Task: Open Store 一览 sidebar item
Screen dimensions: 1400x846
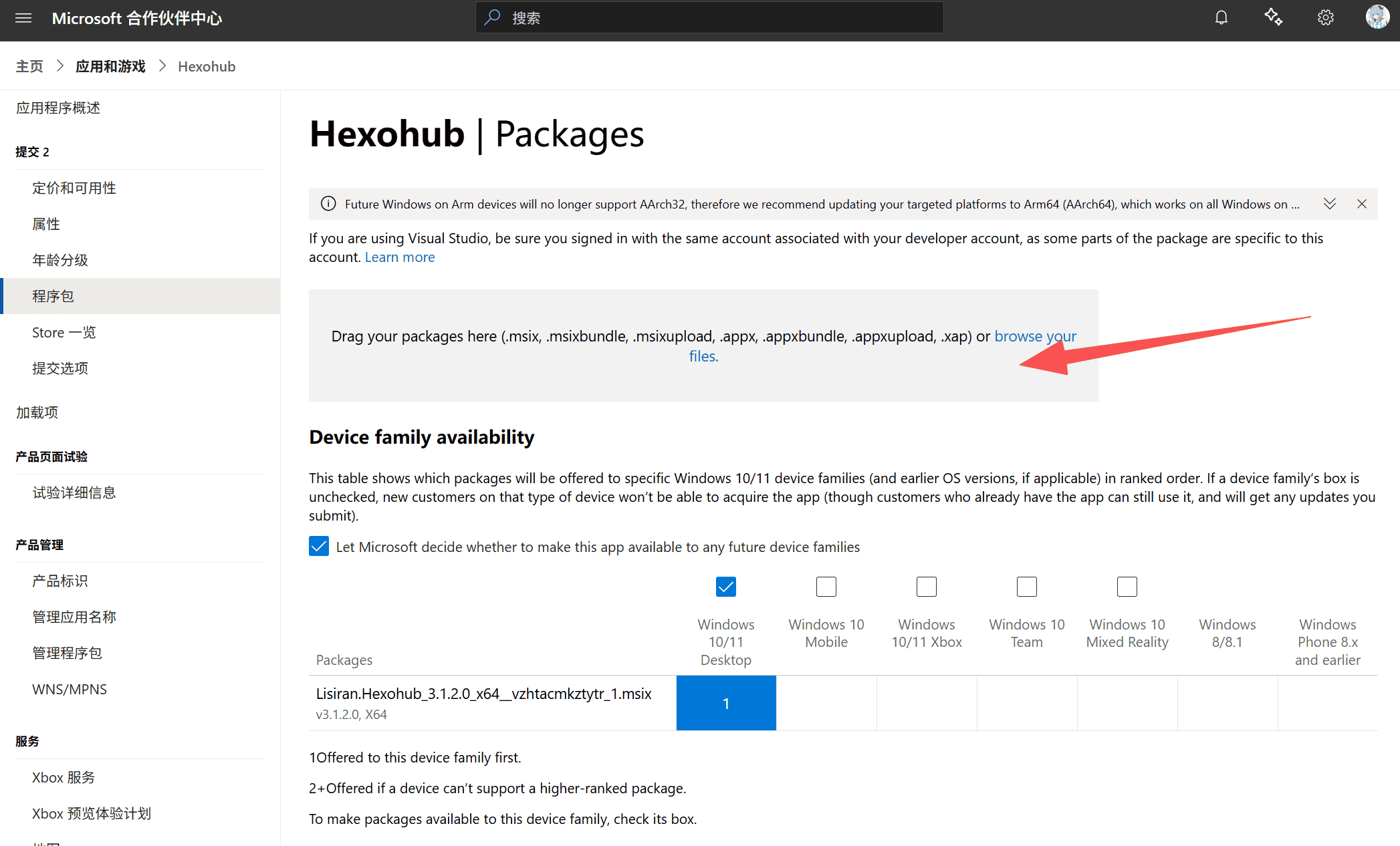Action: (64, 332)
